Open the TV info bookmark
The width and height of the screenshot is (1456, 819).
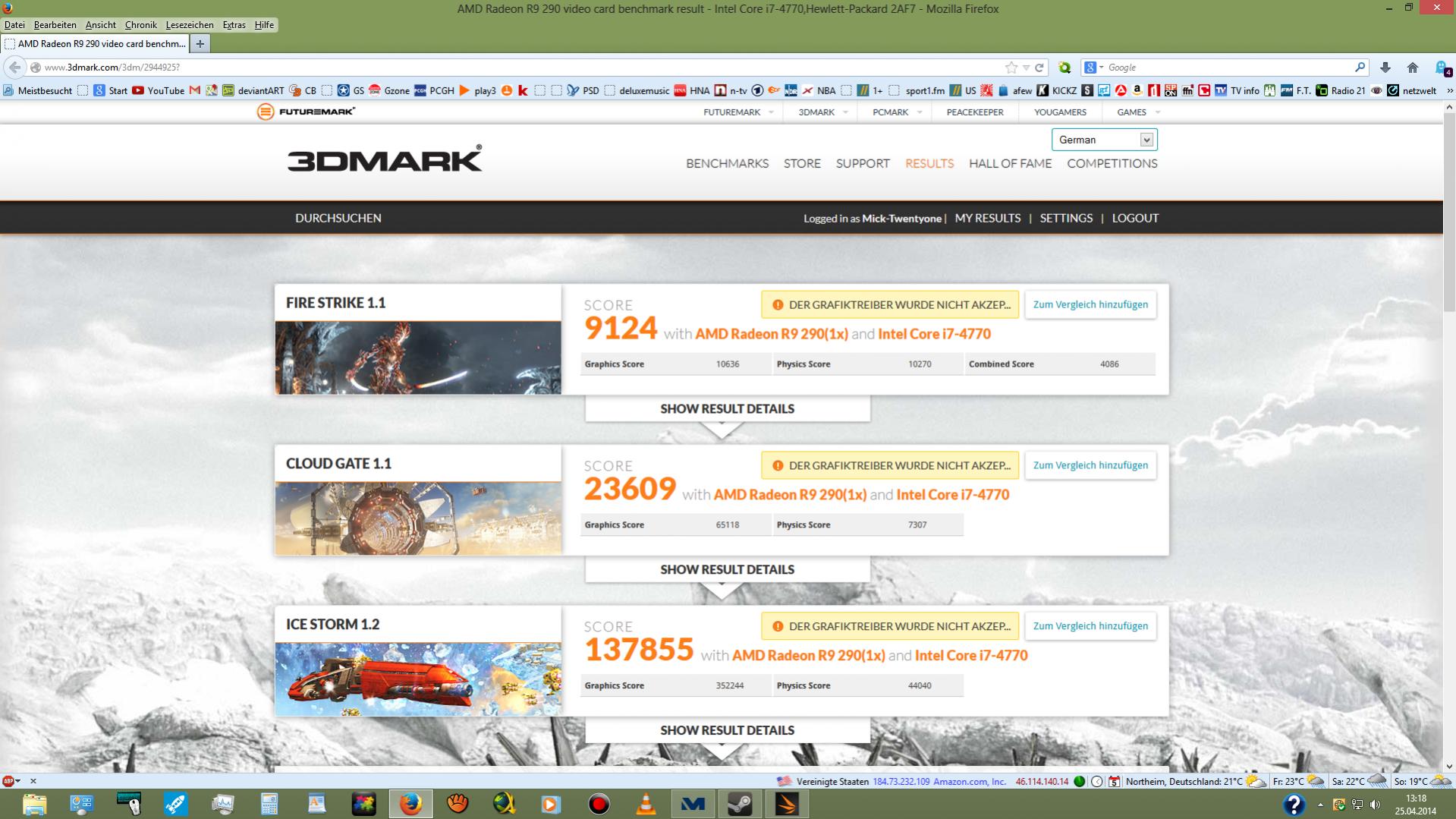point(1237,90)
